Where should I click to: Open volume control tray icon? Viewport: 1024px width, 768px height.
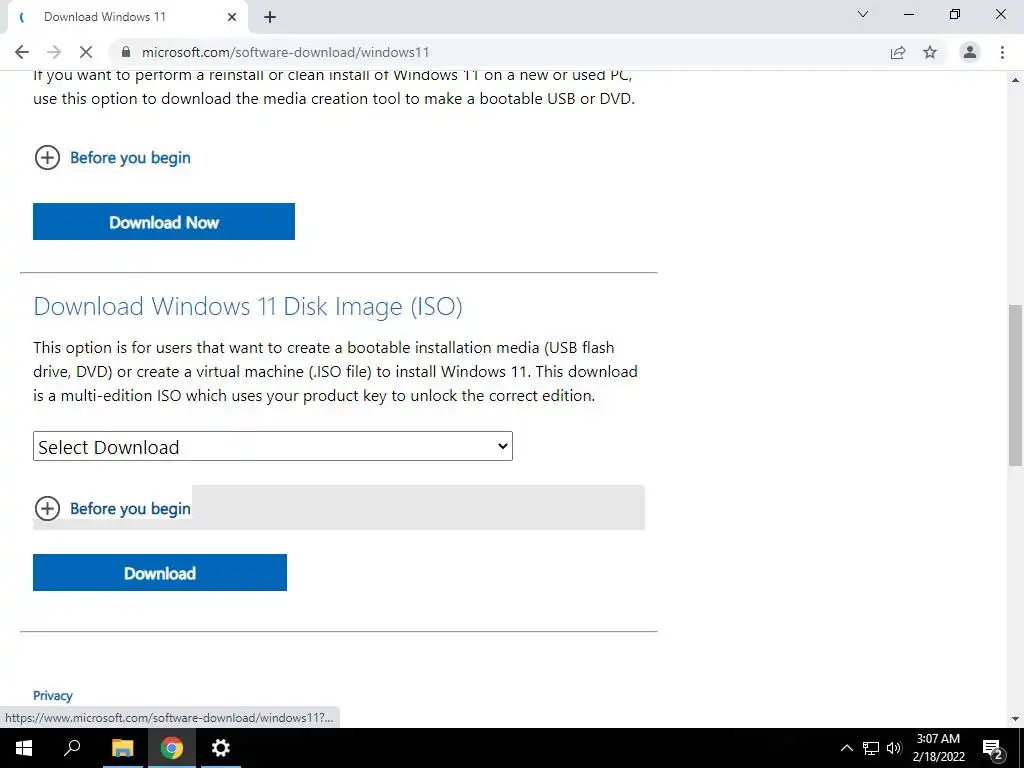[x=894, y=748]
